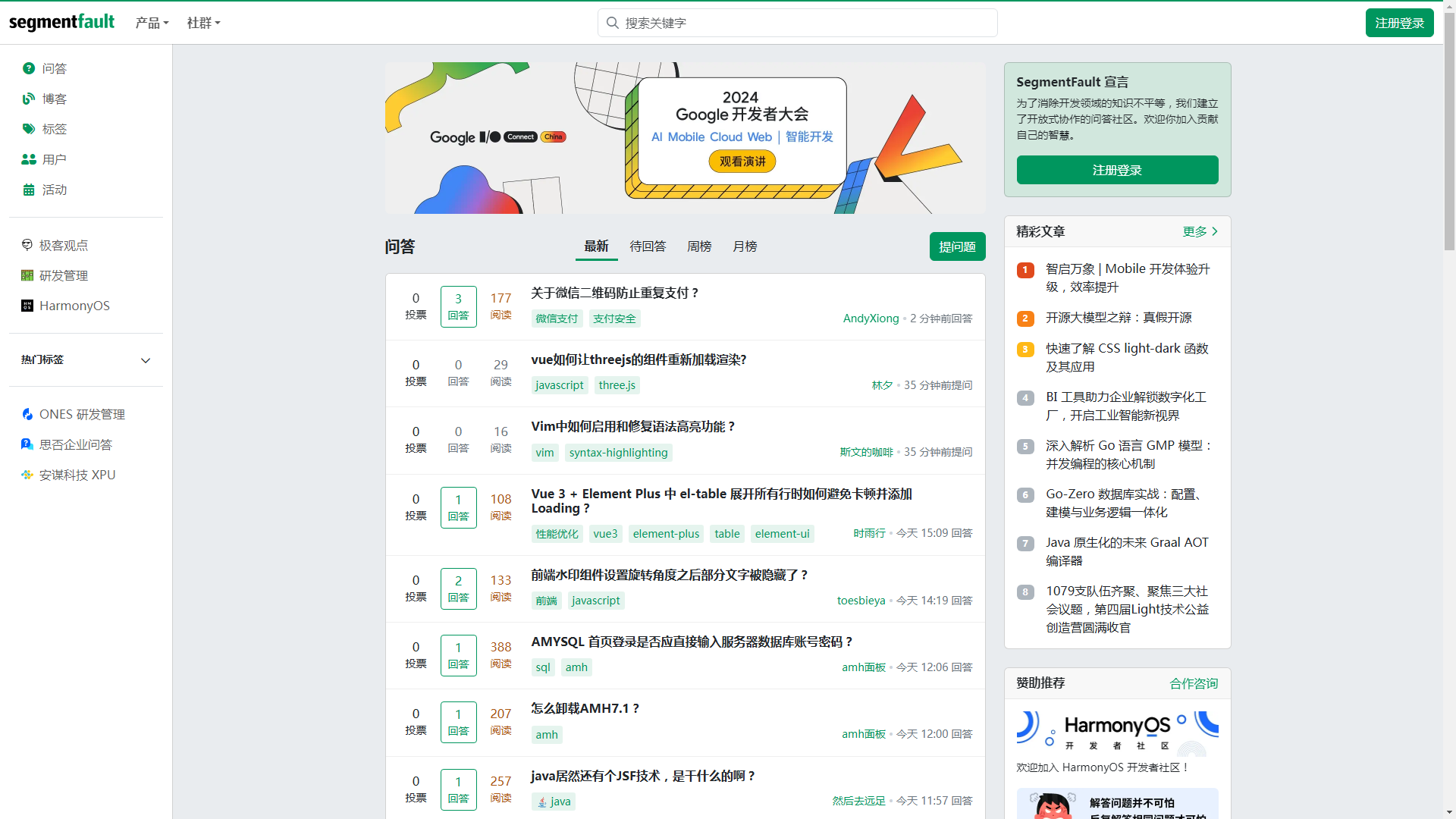1456x819 pixels.
Task: Open 问答 via its question-mark icon
Action: tap(29, 68)
